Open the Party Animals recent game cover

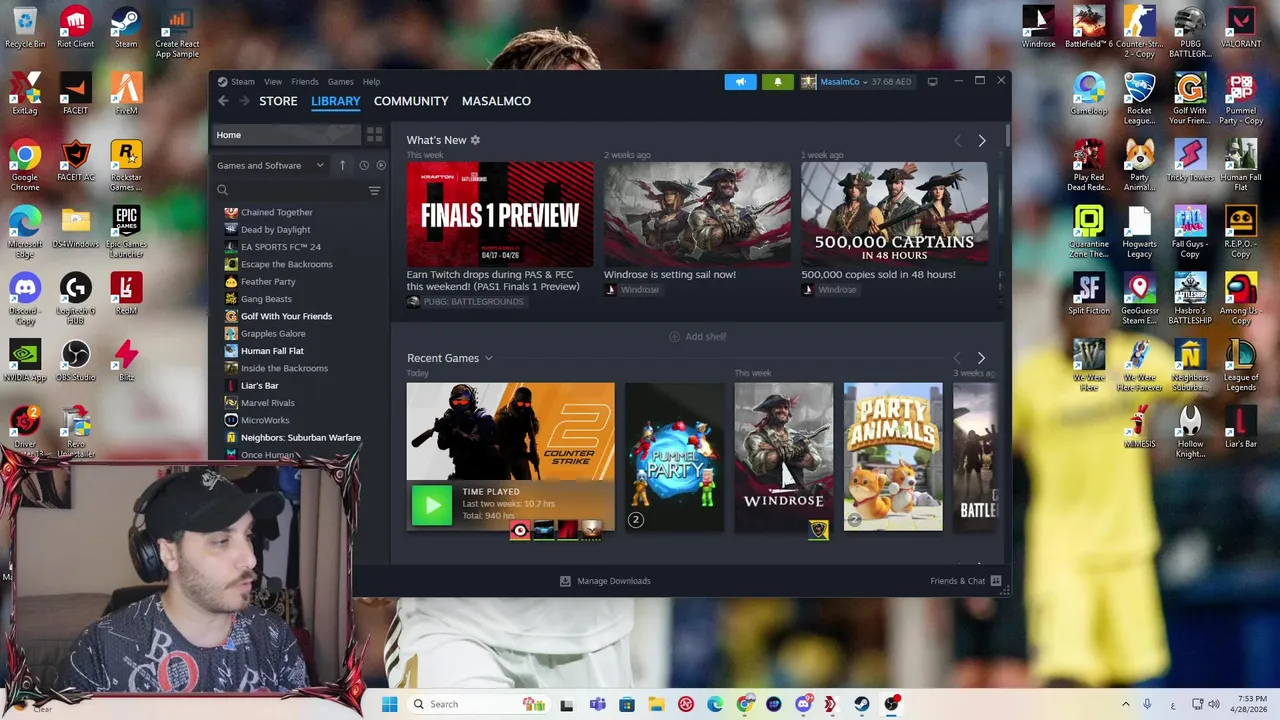[x=893, y=457]
